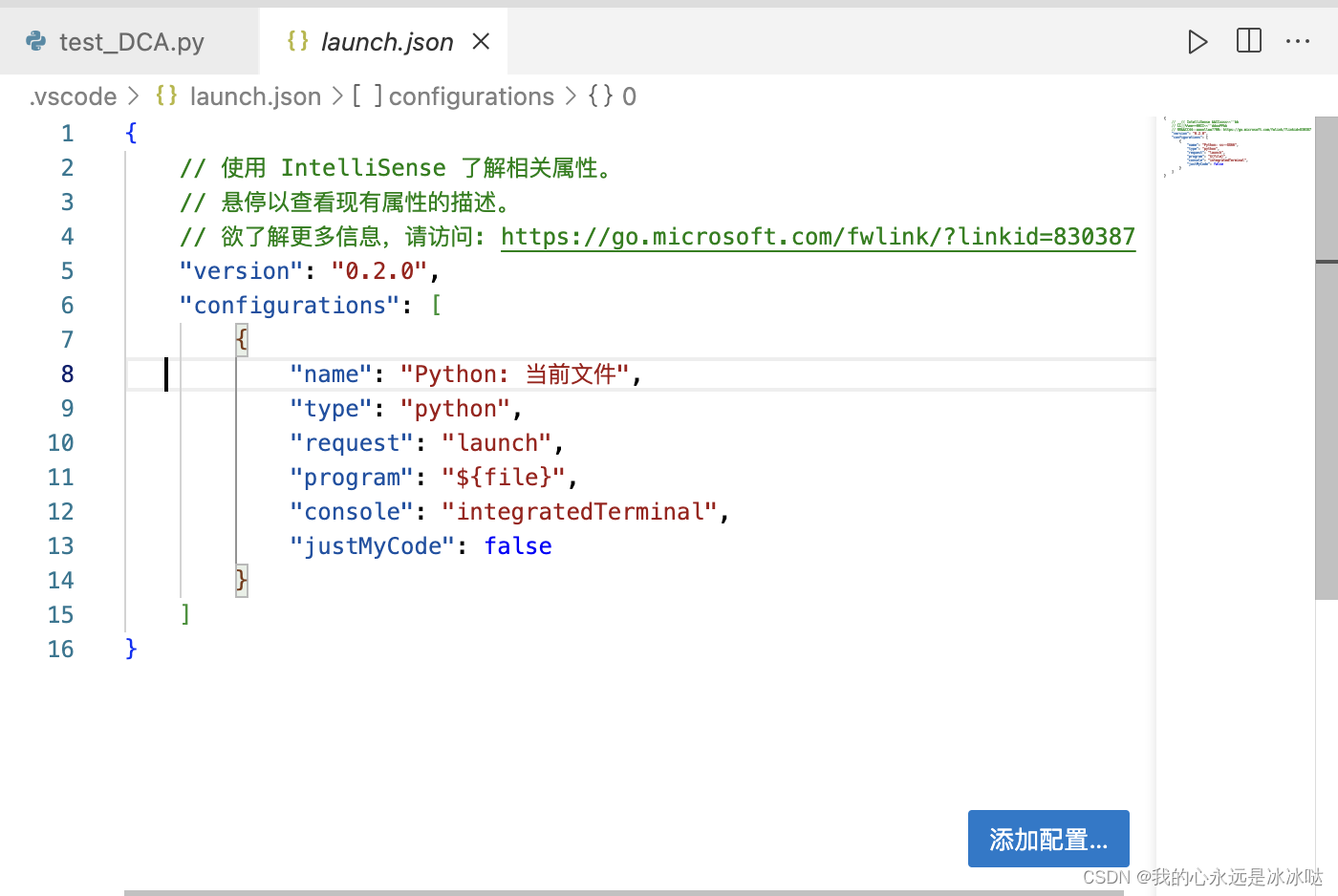Screen dimensions: 1338x896
Task: Click the "configurations" key
Action: (x=290, y=306)
